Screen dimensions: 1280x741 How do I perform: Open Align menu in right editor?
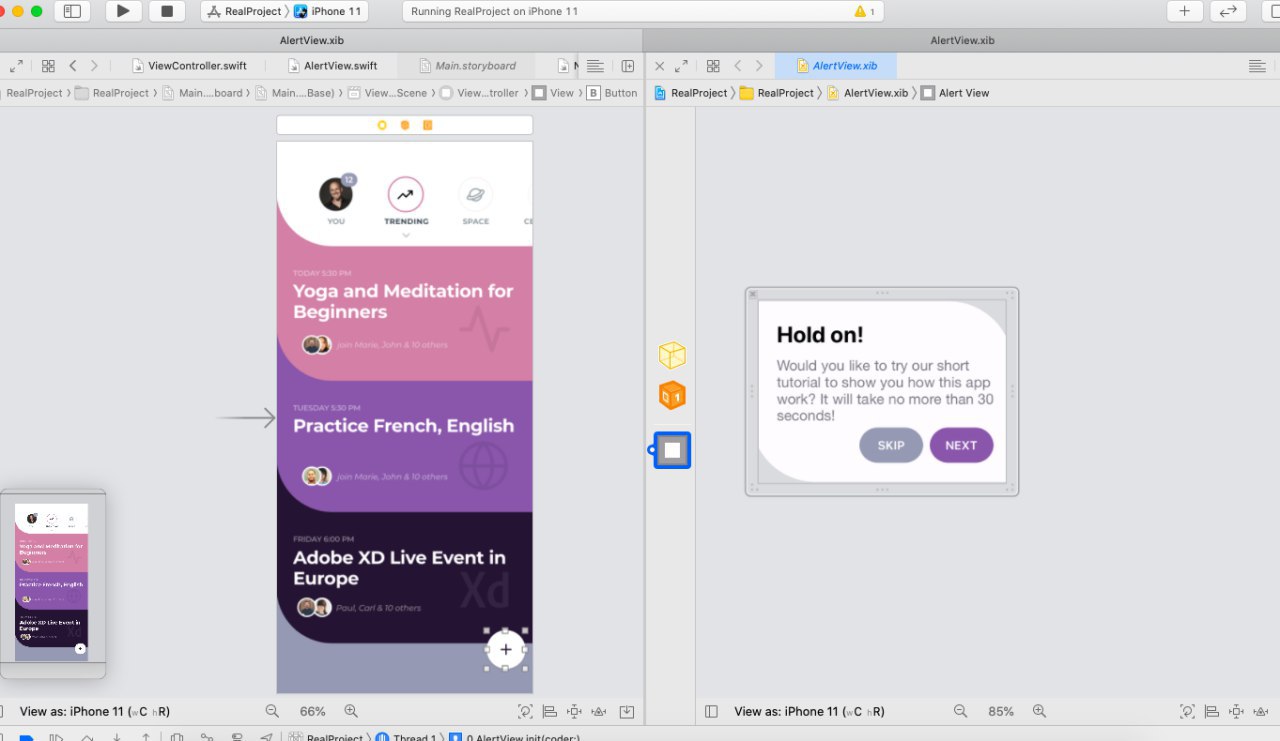click(1212, 712)
